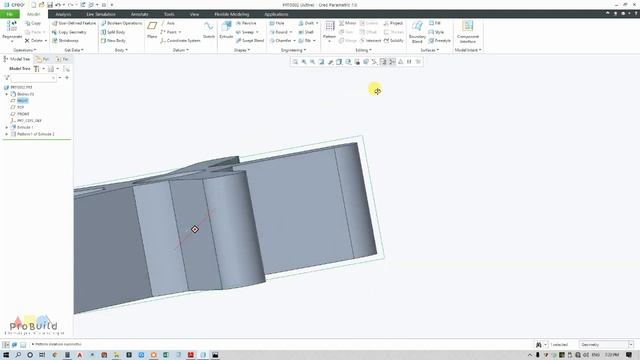Viewport: 640px width, 360px height.
Task: Click the Round tool
Action: pyautogui.click(x=280, y=32)
